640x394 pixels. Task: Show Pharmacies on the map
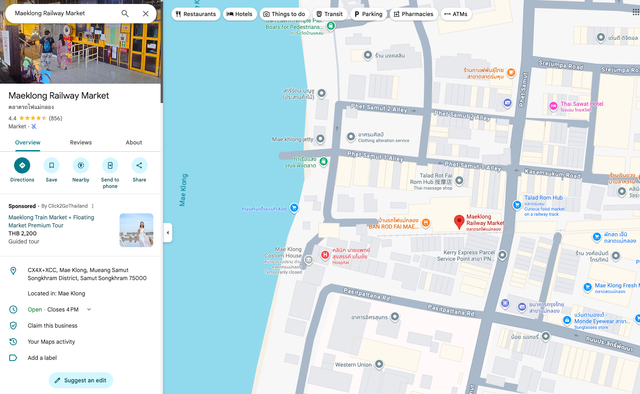(x=413, y=14)
